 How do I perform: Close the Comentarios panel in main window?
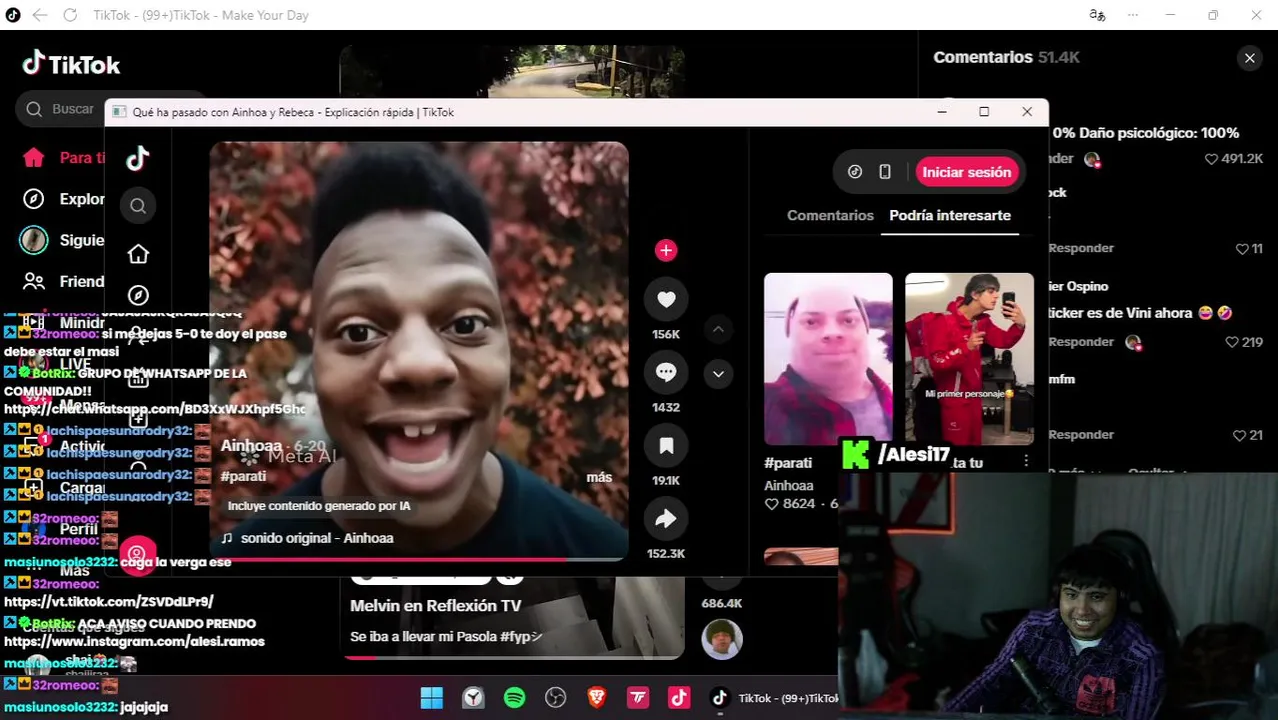(x=1249, y=58)
